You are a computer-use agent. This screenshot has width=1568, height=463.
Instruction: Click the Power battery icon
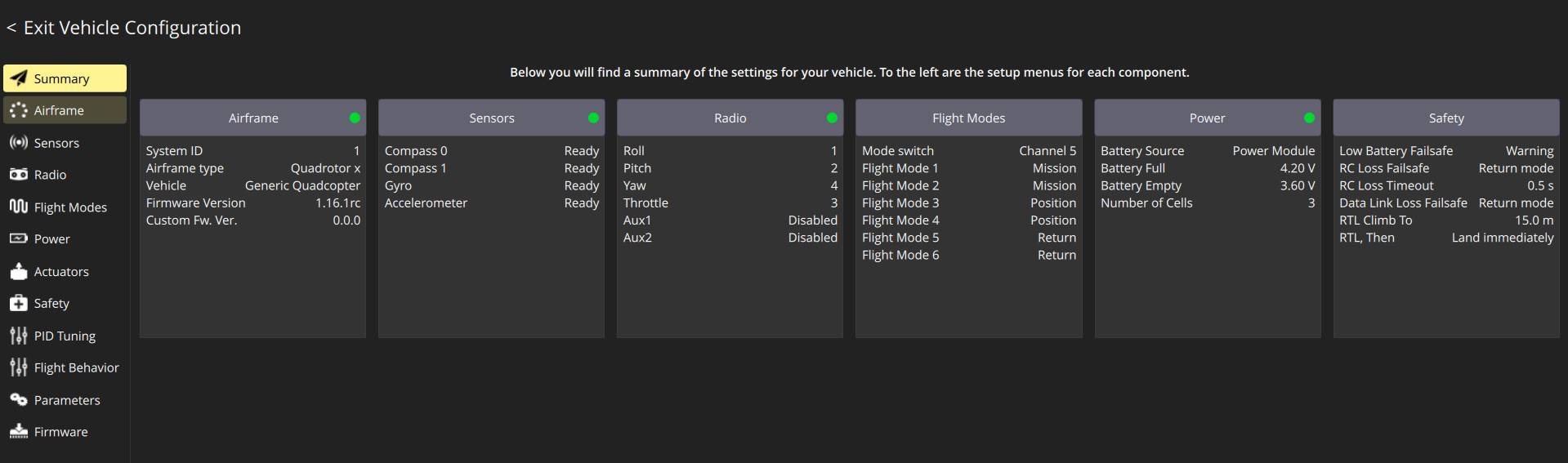(18, 238)
